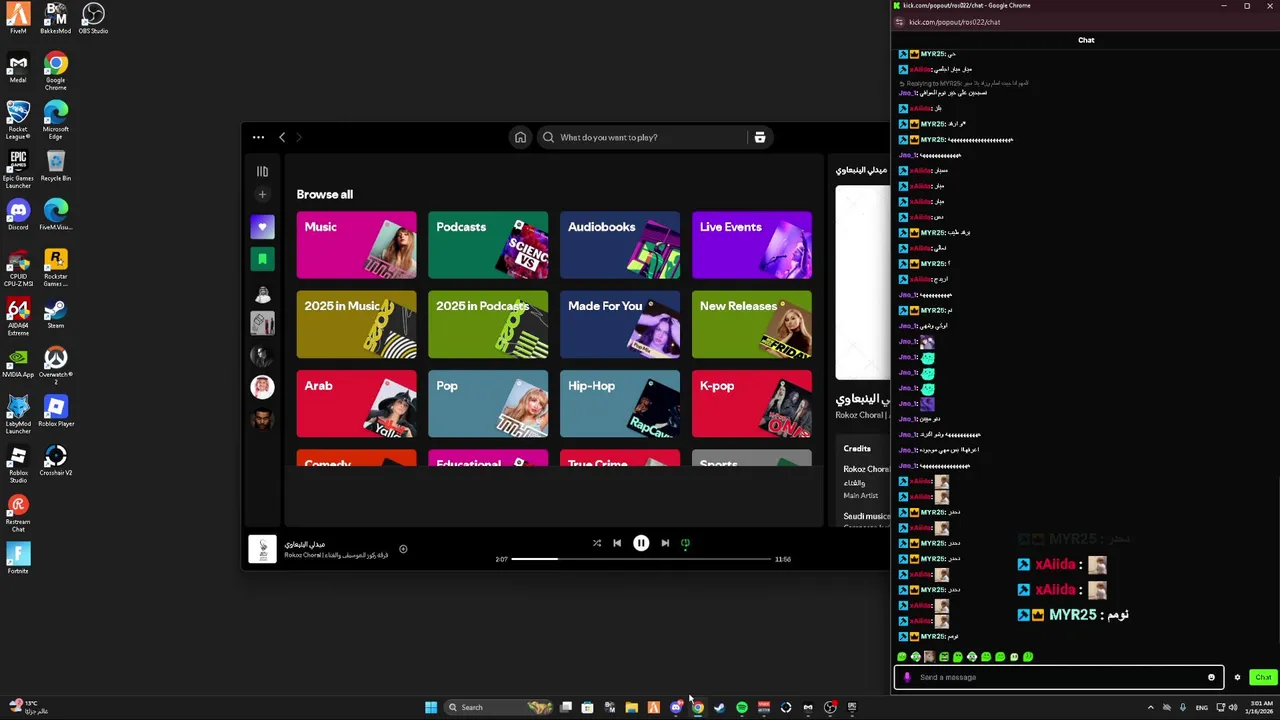Open the Live Events browse tile
The image size is (1280, 720).
point(752,245)
